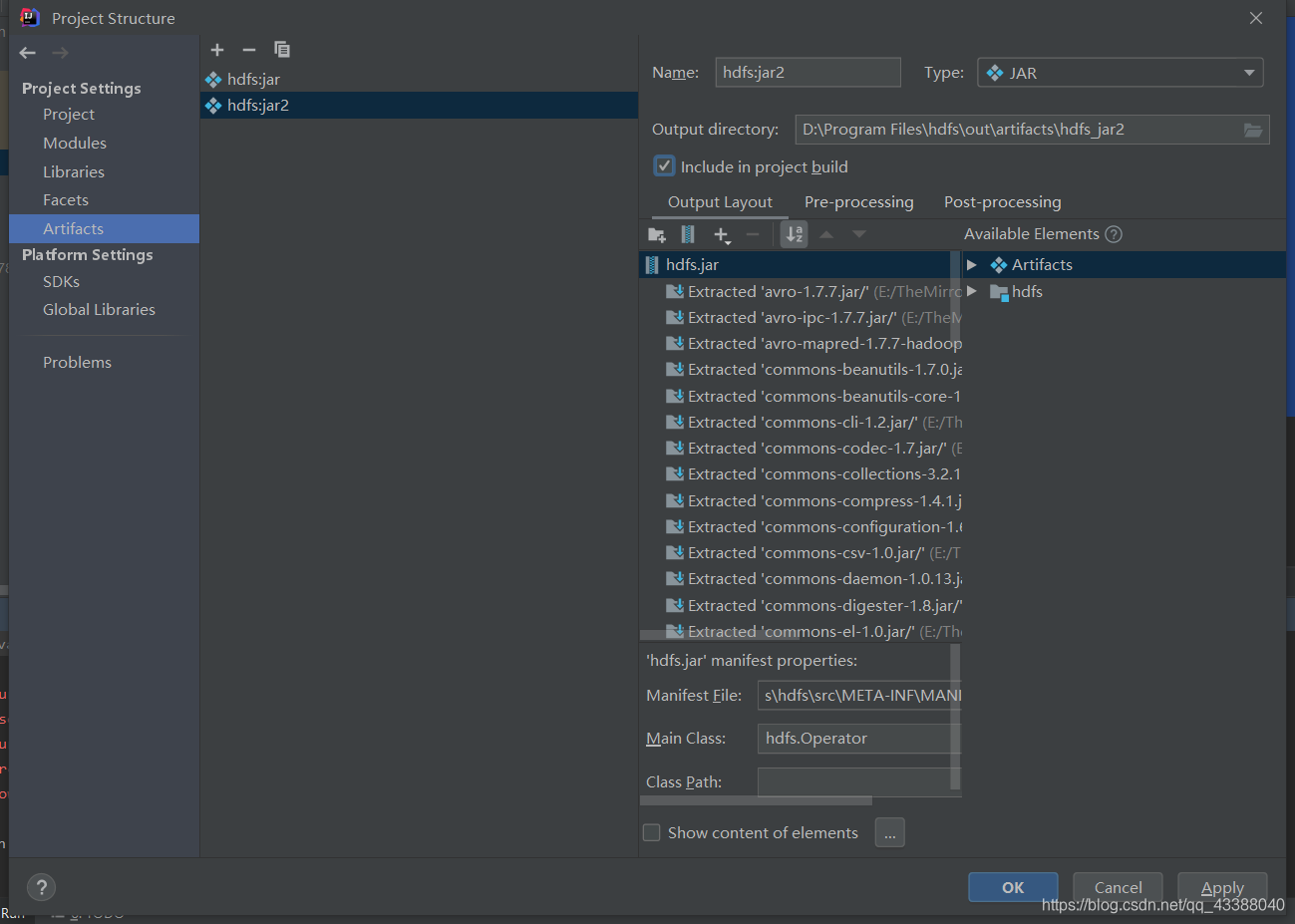This screenshot has width=1295, height=924.
Task: Remove selected output layout element
Action: click(x=753, y=234)
